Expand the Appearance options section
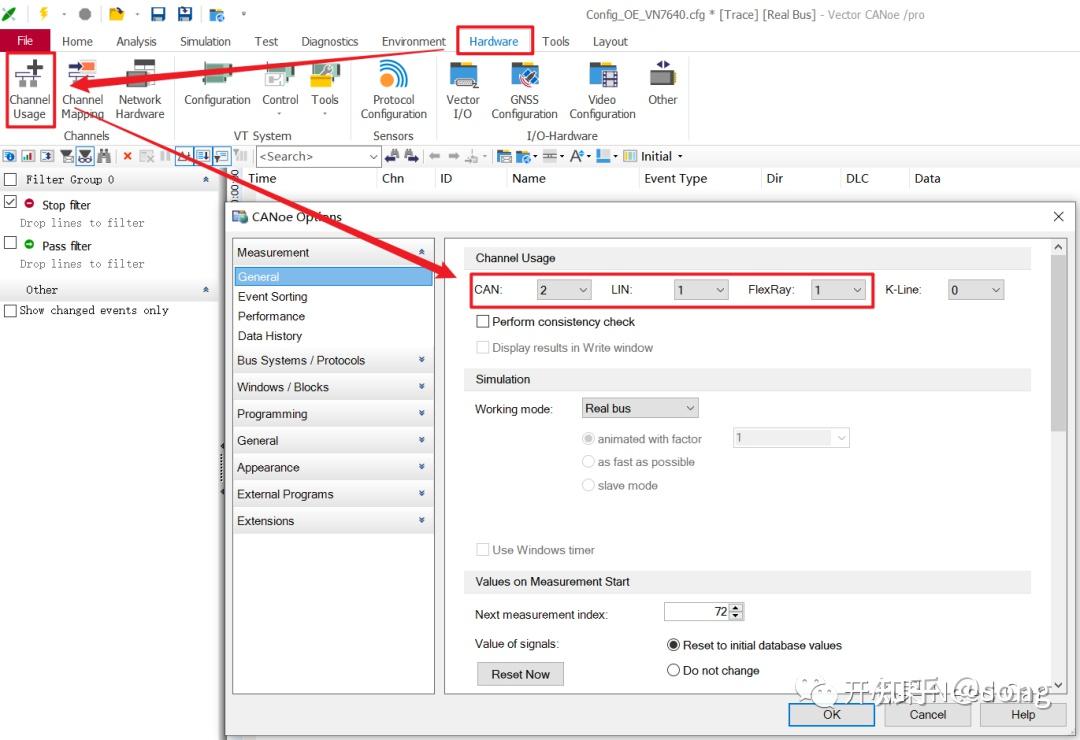The image size is (1080, 740). pos(333,467)
